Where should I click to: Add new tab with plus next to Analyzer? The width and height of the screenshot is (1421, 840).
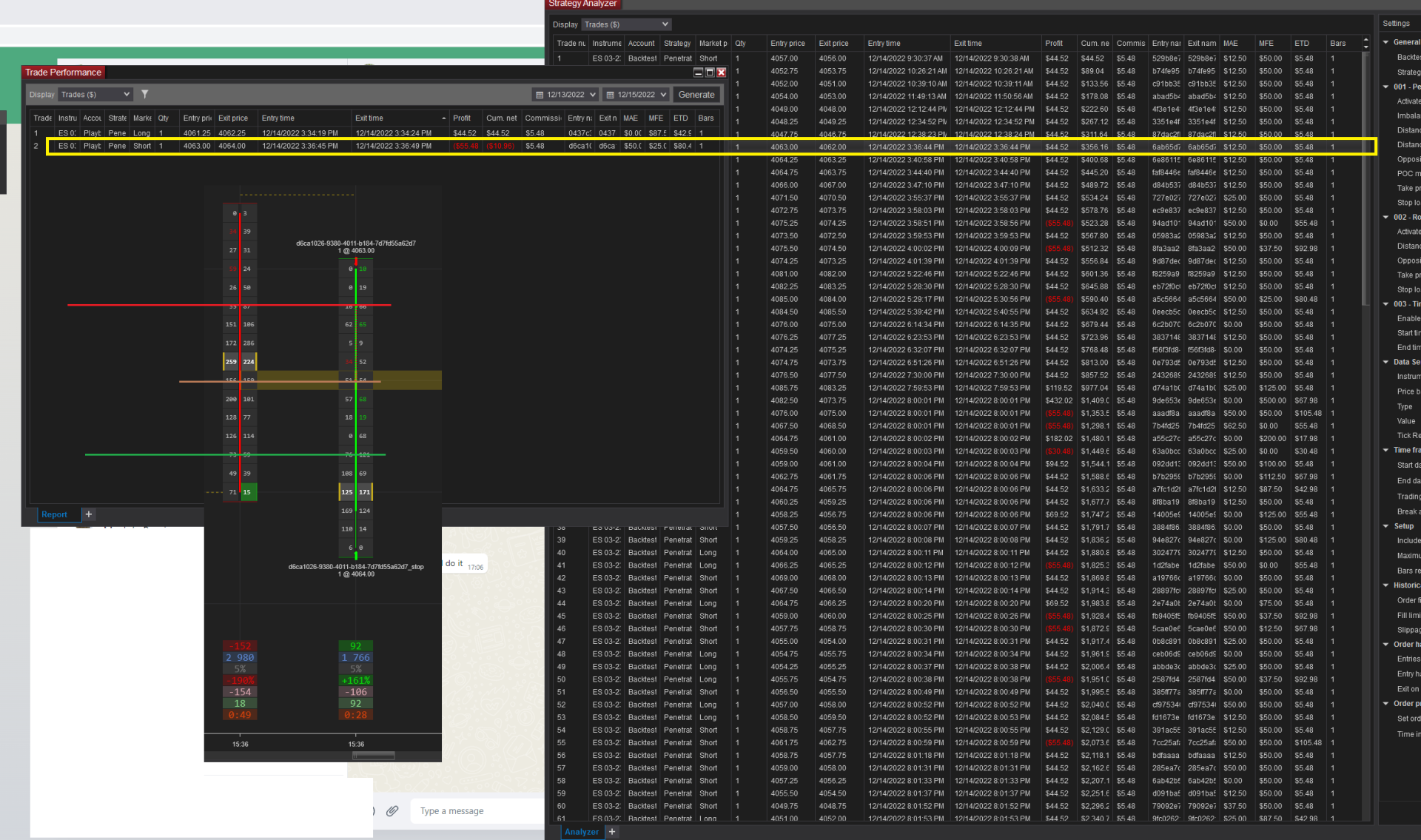click(612, 832)
